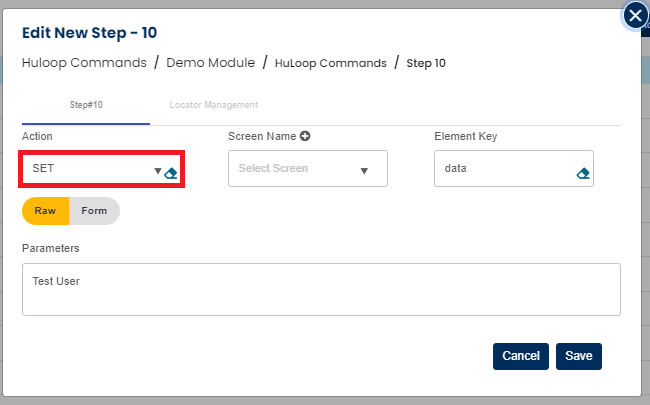Click into the Parameters text area
Screen dimensions: 650x405
point(321,289)
